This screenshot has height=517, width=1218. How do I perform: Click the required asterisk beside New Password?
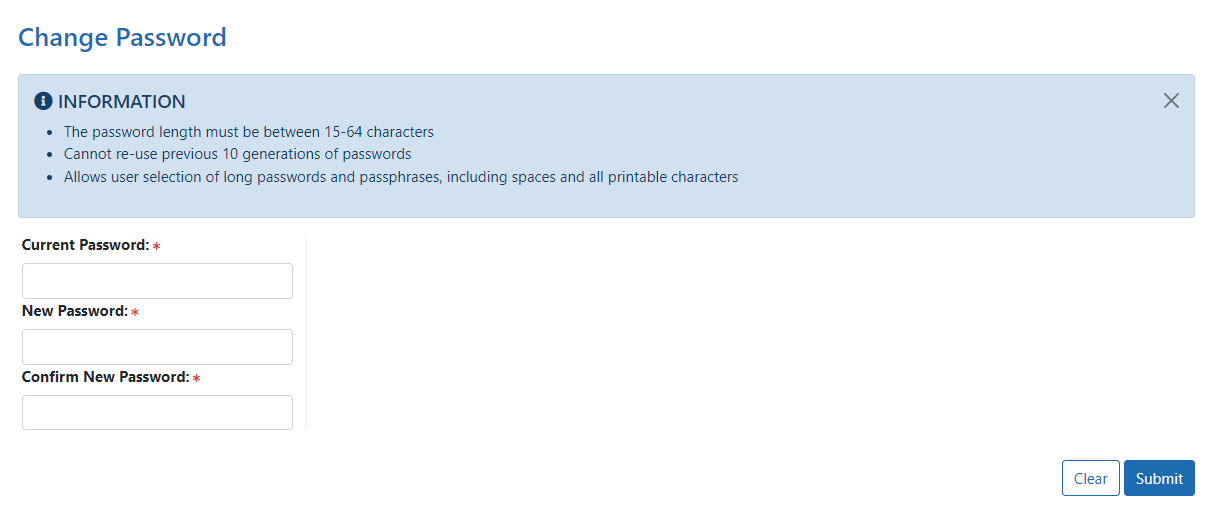pos(135,312)
